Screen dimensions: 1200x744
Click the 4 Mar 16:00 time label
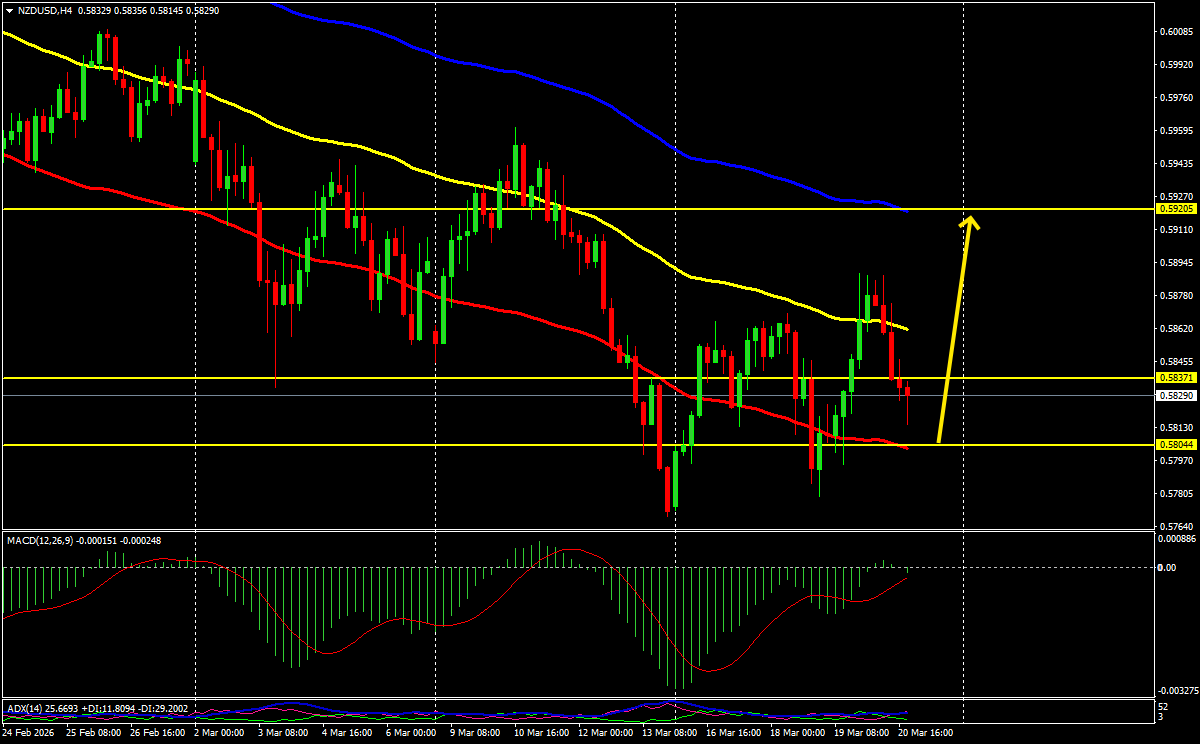[x=349, y=734]
